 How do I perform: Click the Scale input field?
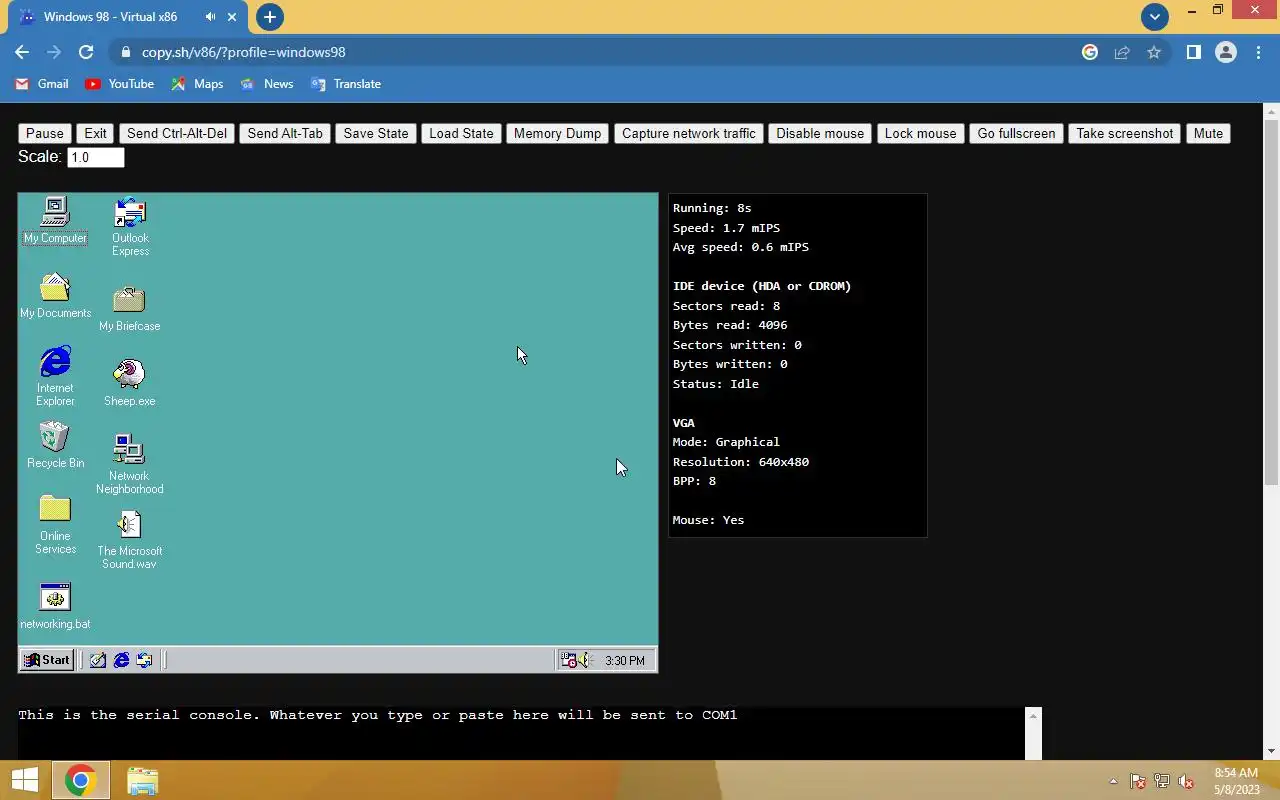click(96, 157)
